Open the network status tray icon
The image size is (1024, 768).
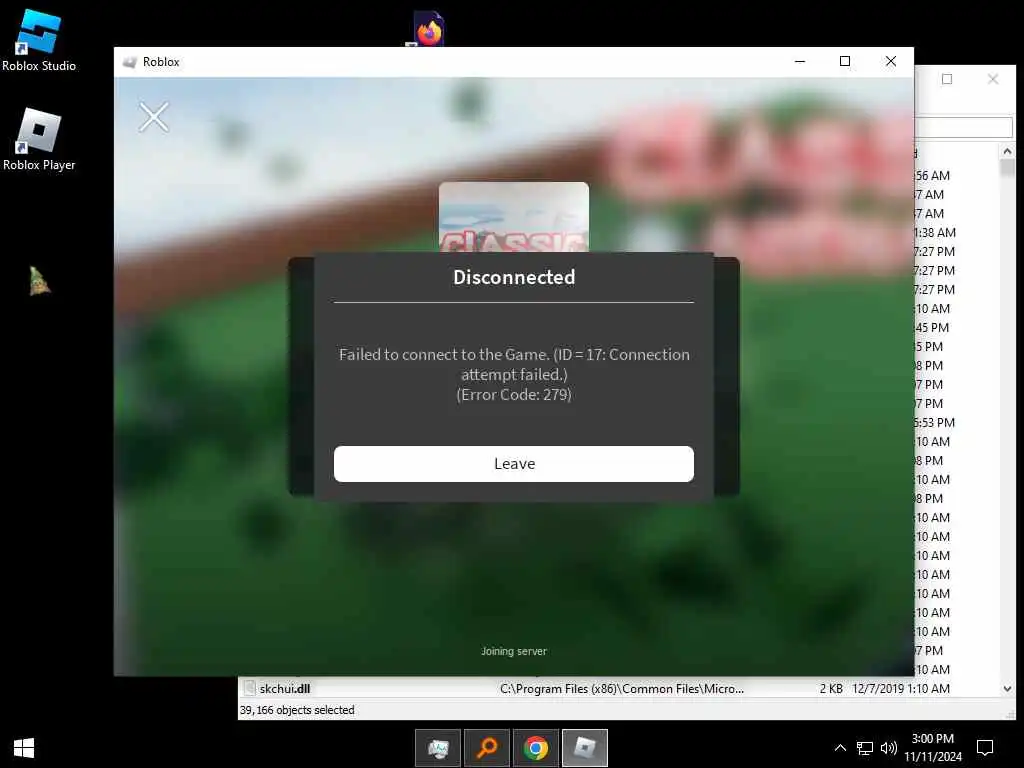pos(865,748)
